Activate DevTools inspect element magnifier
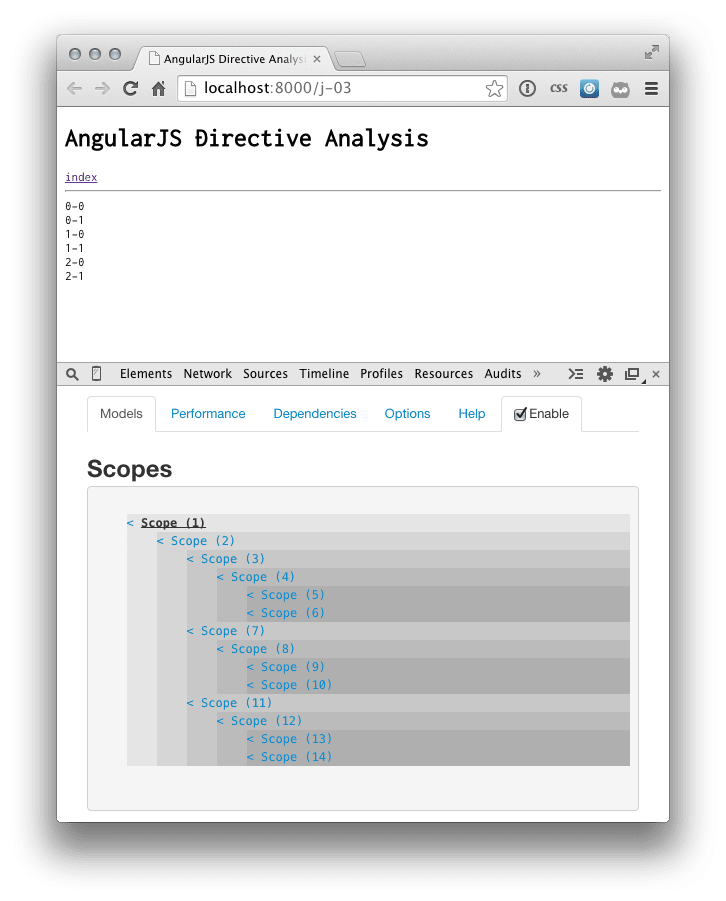This screenshot has height=901, width=726. [x=72, y=374]
